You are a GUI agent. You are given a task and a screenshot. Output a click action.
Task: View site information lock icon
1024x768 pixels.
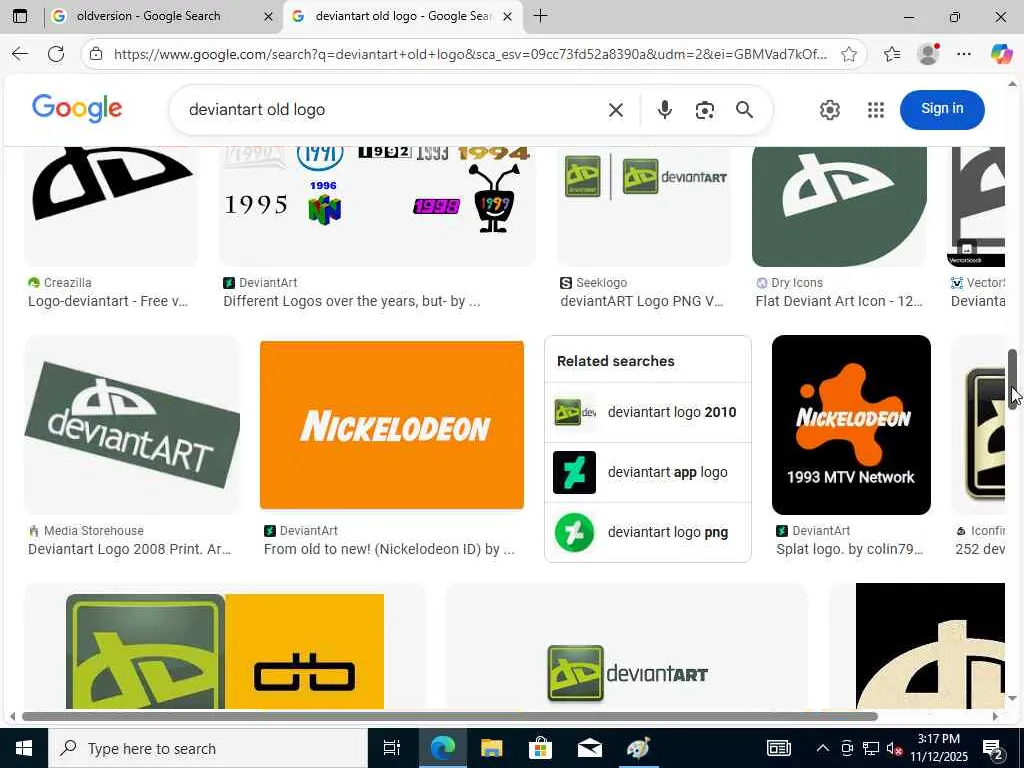(x=96, y=54)
